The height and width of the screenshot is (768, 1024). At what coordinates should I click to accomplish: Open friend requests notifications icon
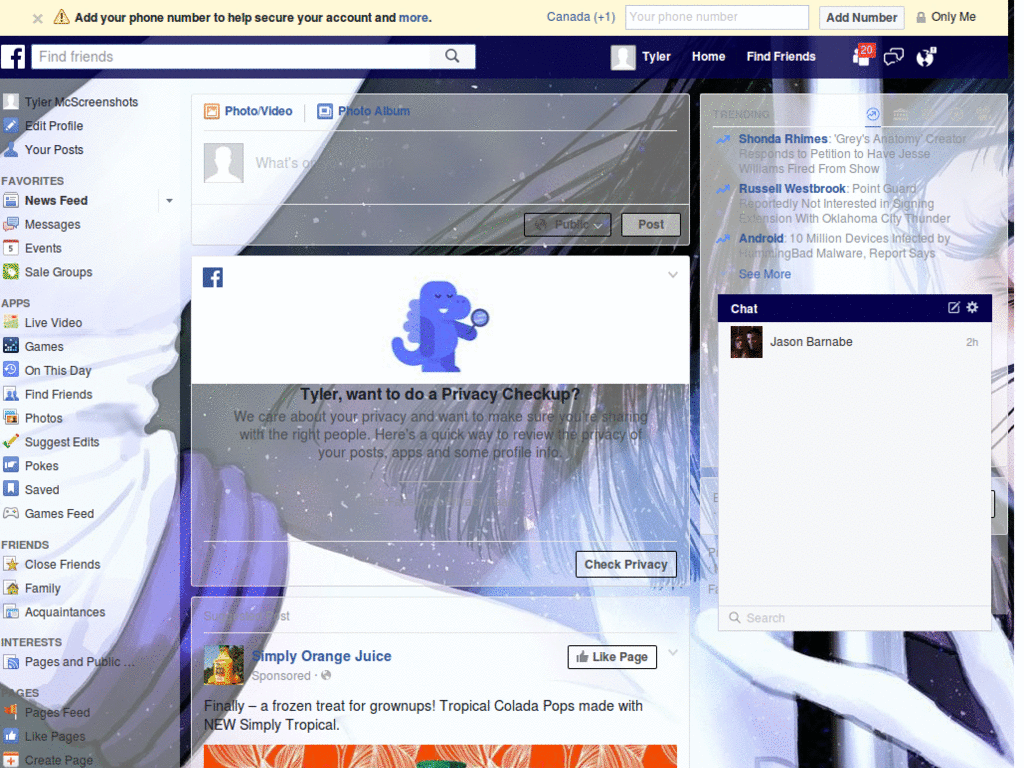tap(862, 56)
